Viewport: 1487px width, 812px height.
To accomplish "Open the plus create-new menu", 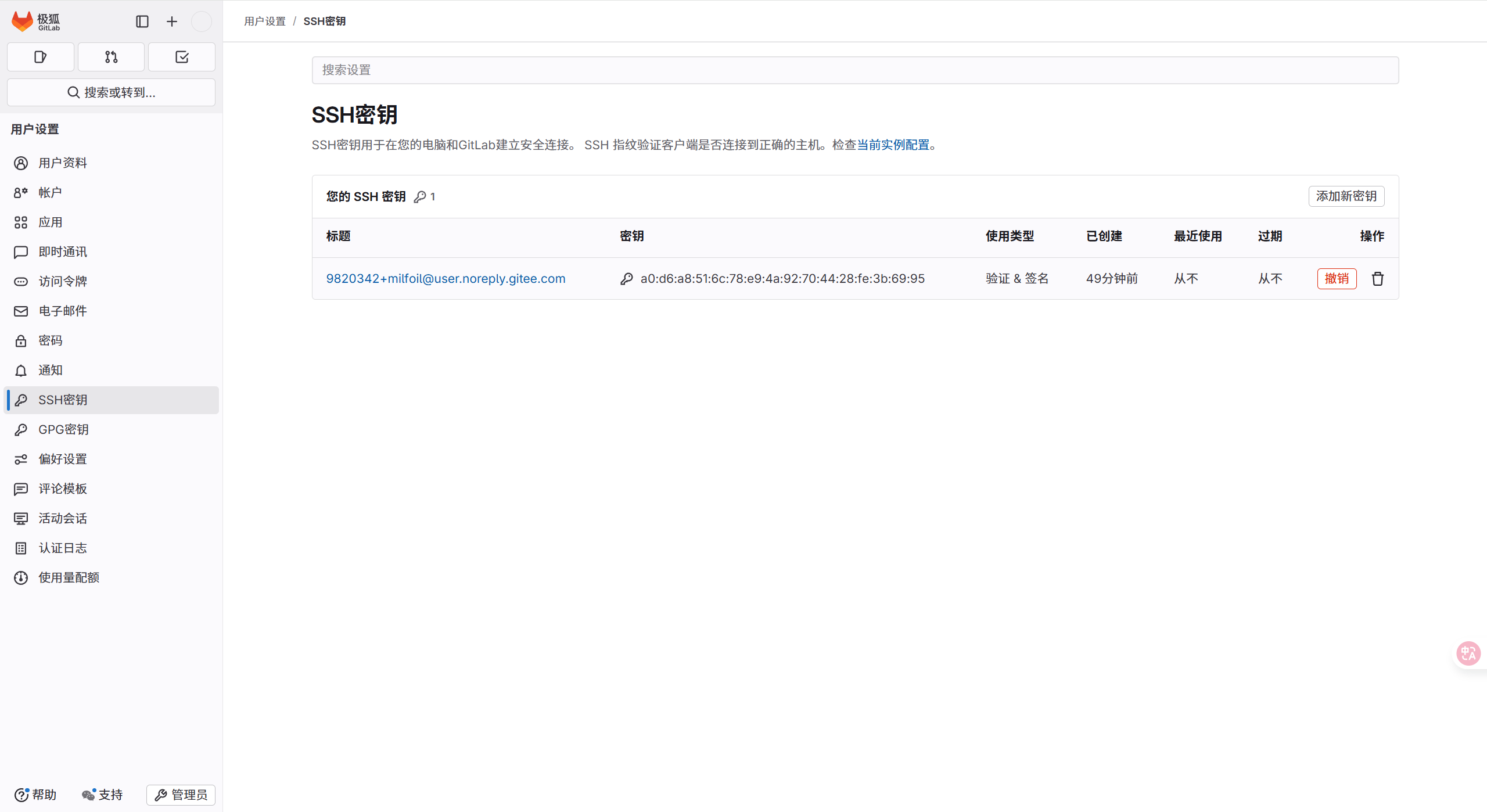I will tap(172, 21).
